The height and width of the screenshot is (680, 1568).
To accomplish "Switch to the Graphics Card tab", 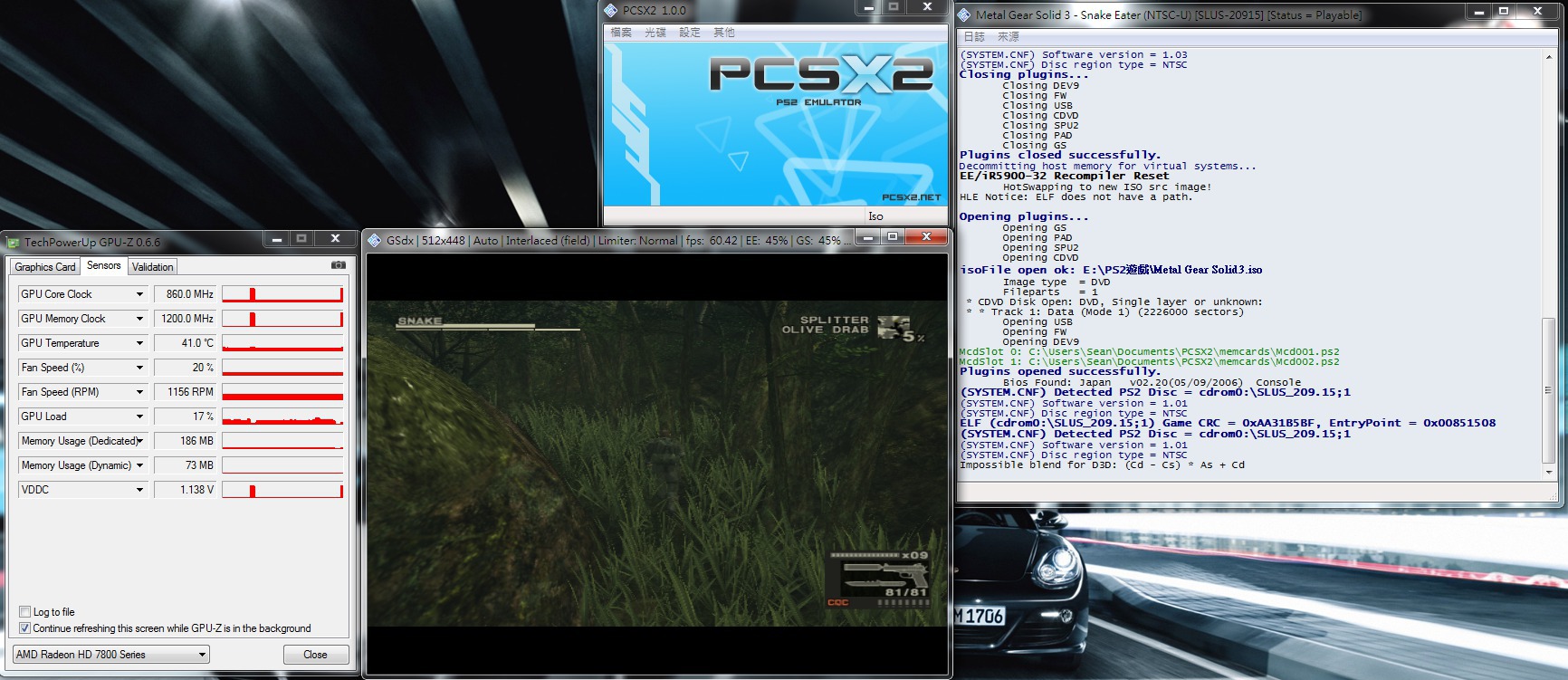I will pos(45,267).
